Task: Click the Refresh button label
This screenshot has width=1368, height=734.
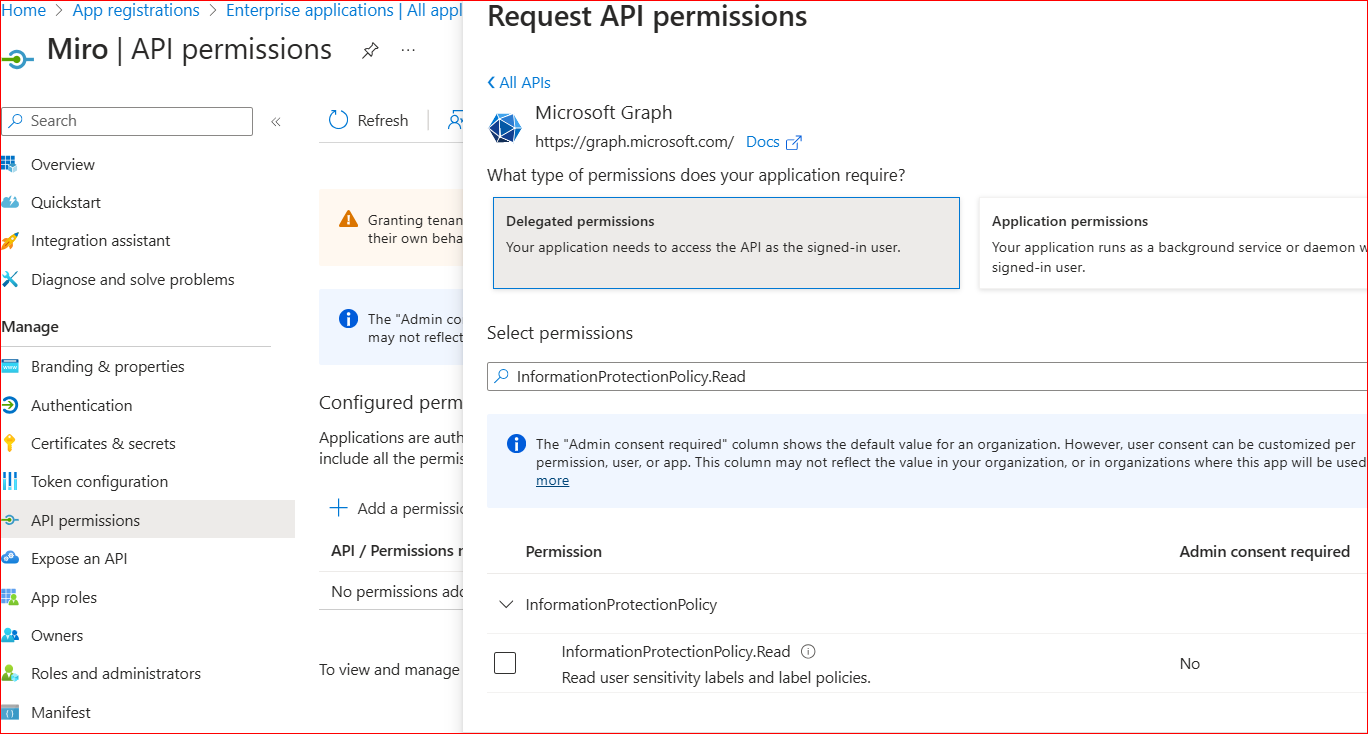Action: tap(383, 121)
